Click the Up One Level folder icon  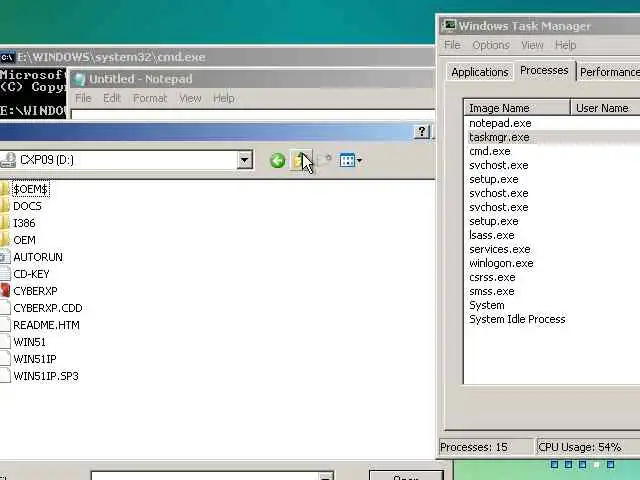click(x=300, y=160)
